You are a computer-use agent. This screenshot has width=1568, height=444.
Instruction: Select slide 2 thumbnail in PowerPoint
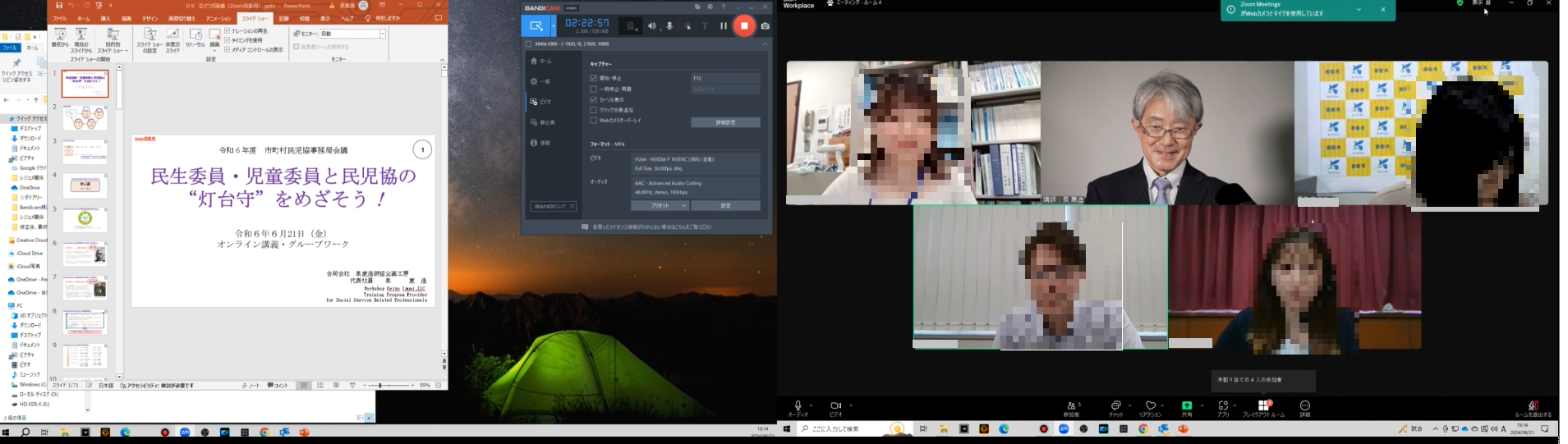85,118
